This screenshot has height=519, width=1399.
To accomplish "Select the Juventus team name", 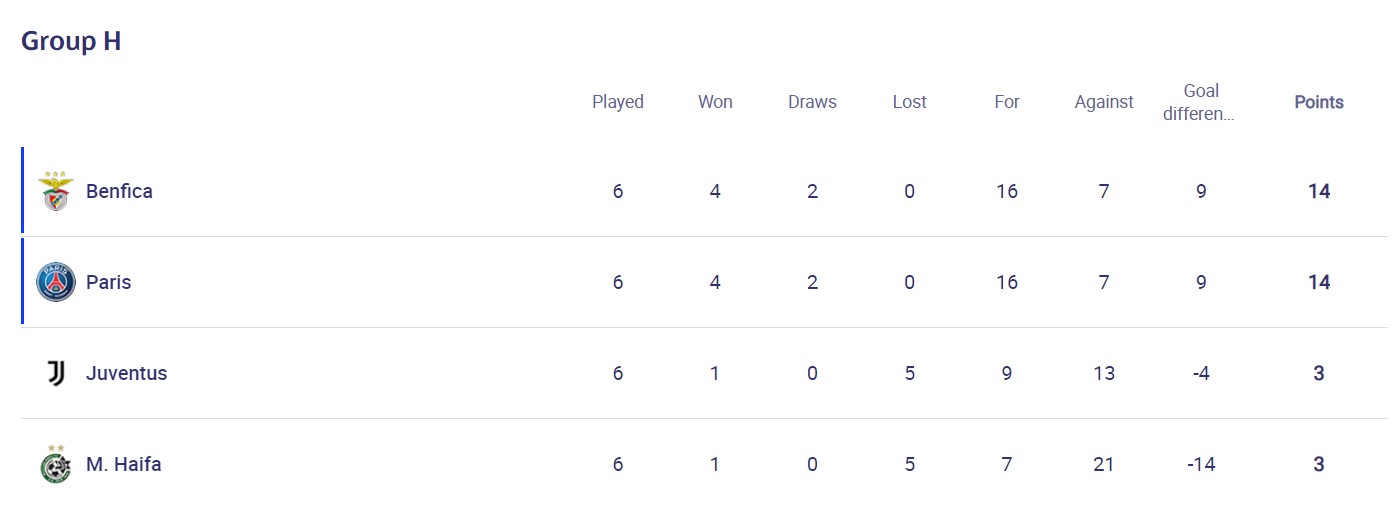I will point(126,373).
